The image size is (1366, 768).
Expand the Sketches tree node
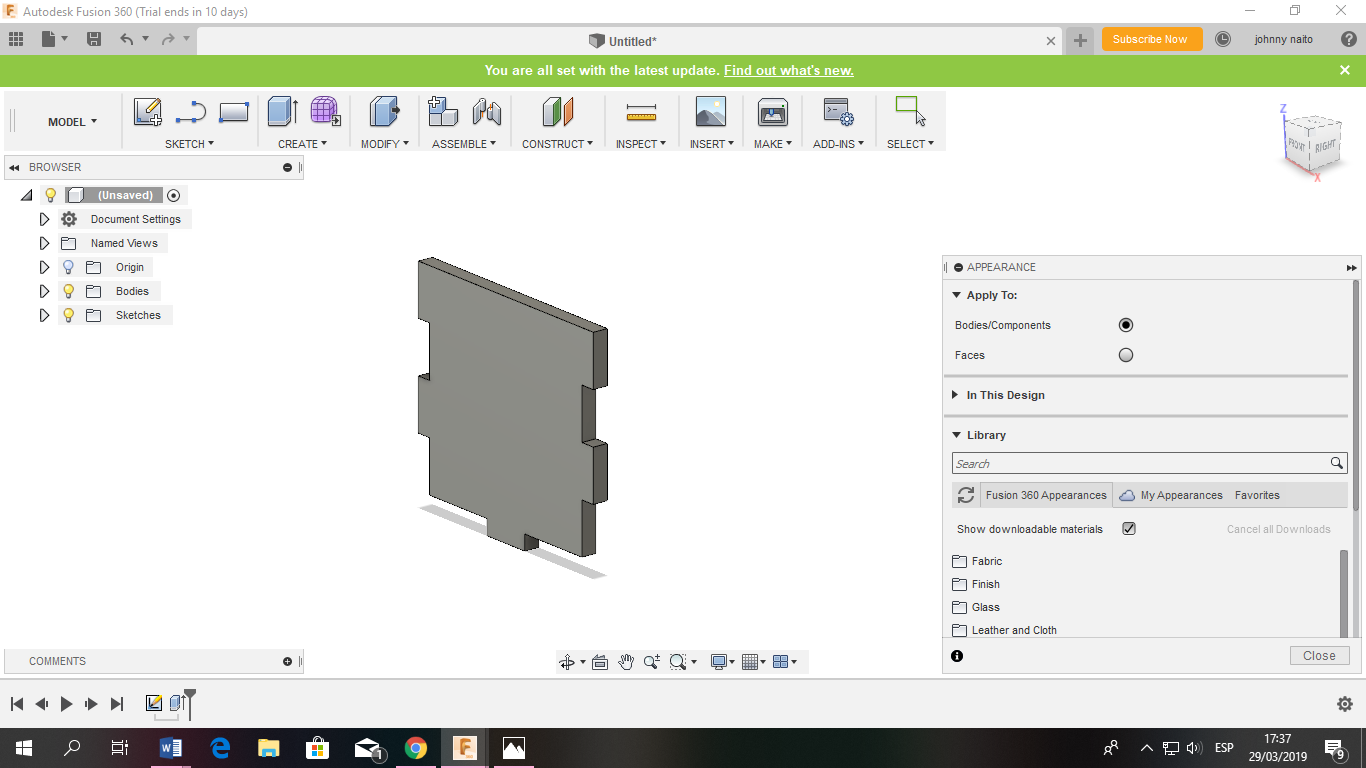[x=44, y=315]
